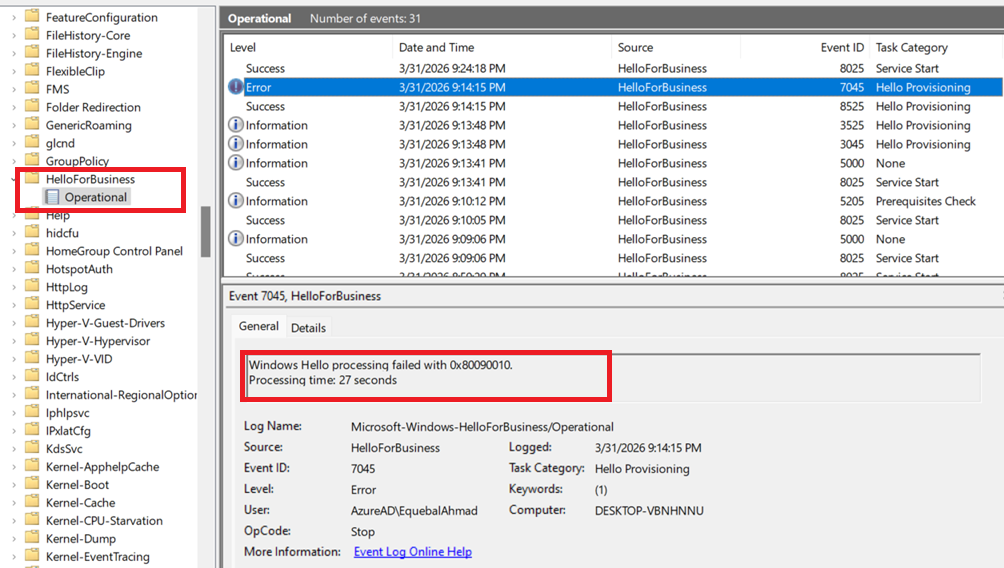
Task: Click the FMS folder icon
Action: (32, 88)
